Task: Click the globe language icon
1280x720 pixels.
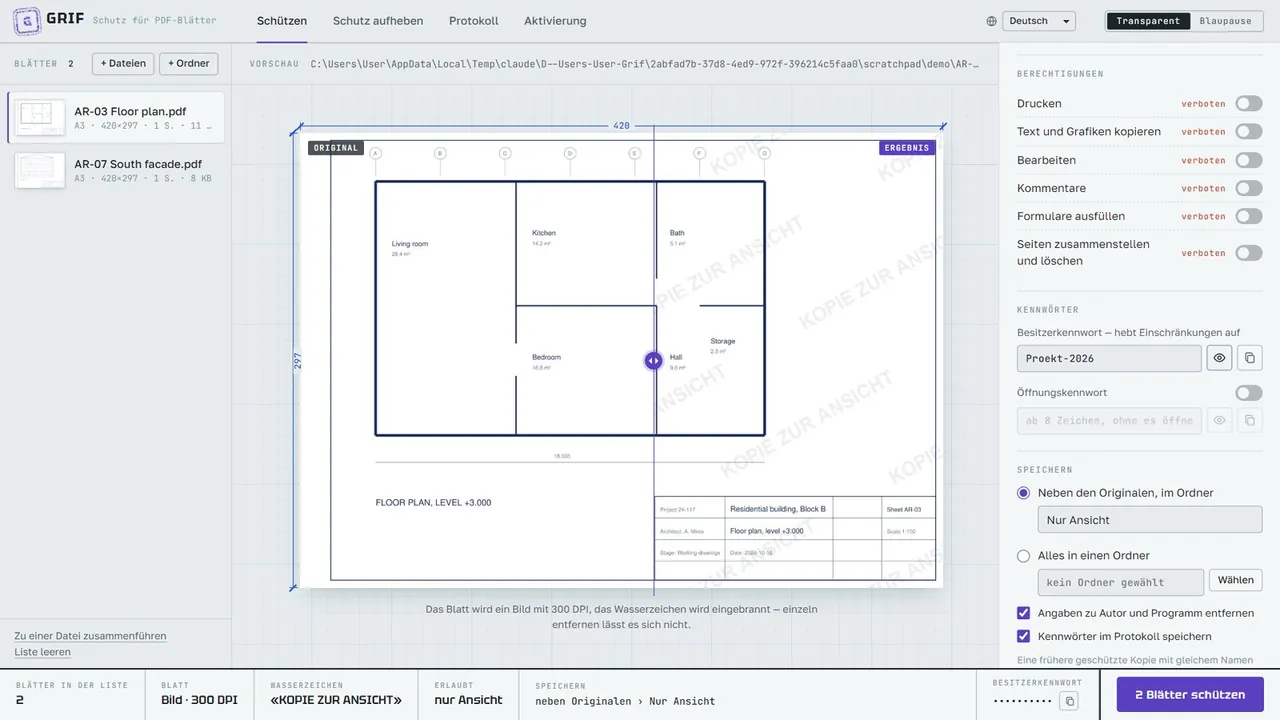Action: (x=991, y=21)
